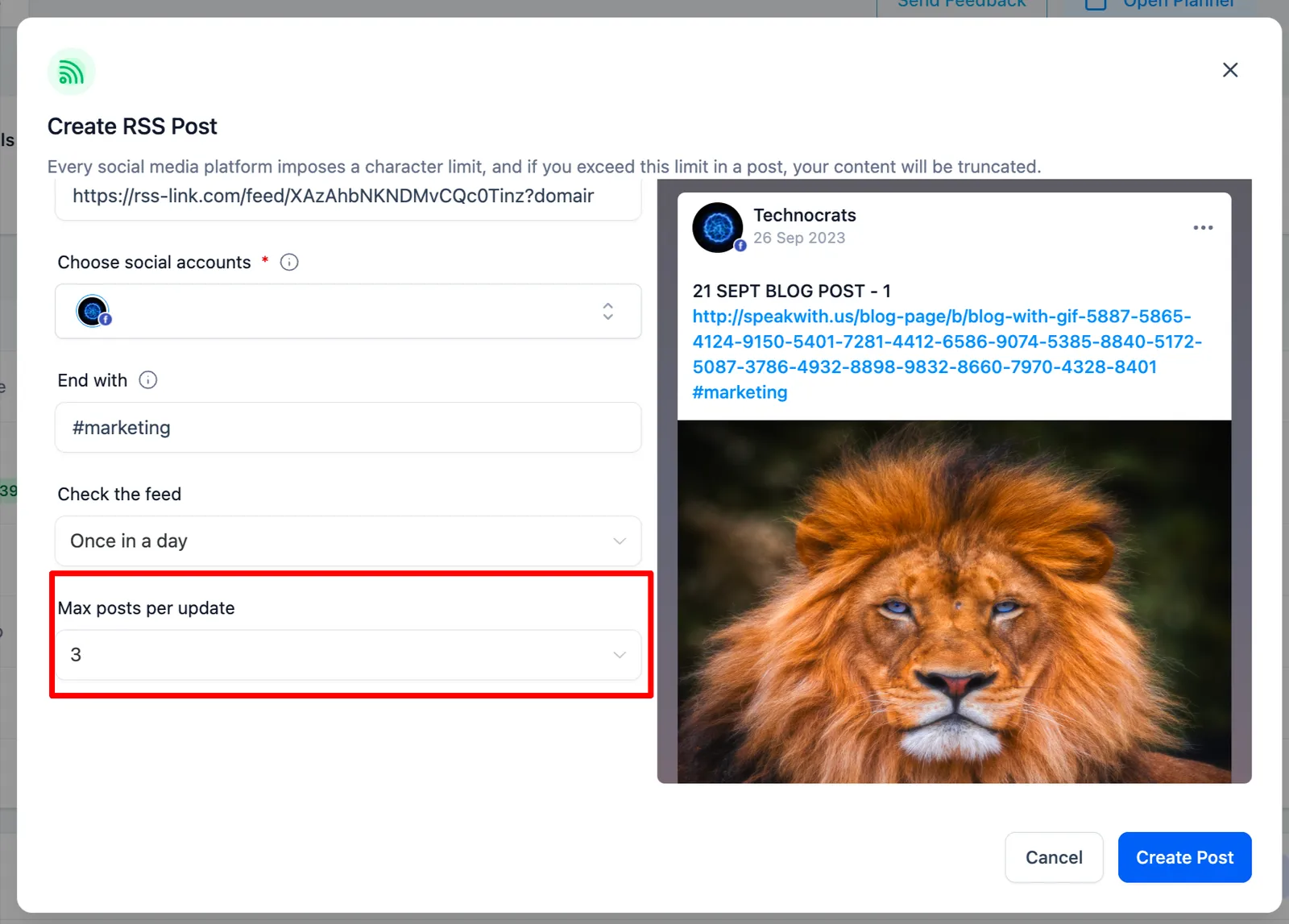Click info icon beside Choose social accounts
1289x924 pixels.
pyautogui.click(x=289, y=262)
